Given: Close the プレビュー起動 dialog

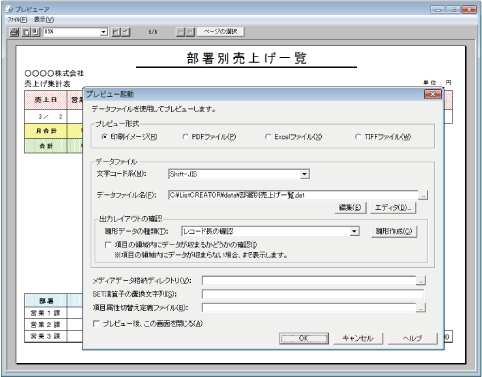Looking at the screenshot, I should (433, 94).
